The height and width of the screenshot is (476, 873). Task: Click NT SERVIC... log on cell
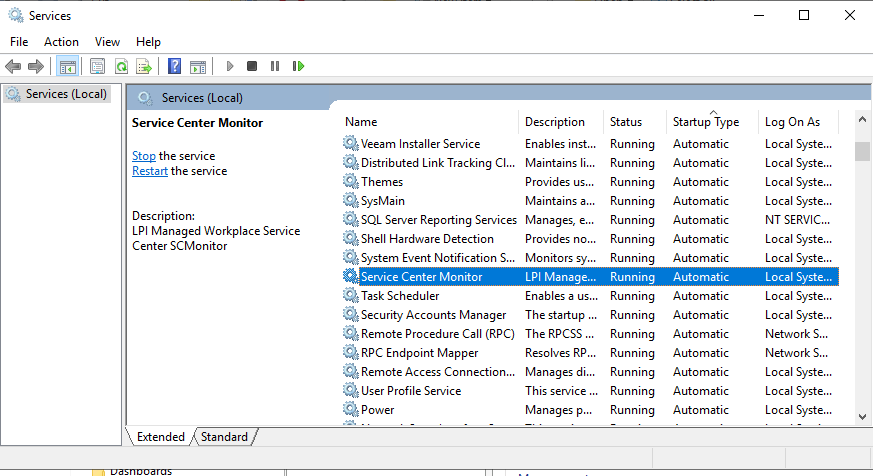click(797, 219)
